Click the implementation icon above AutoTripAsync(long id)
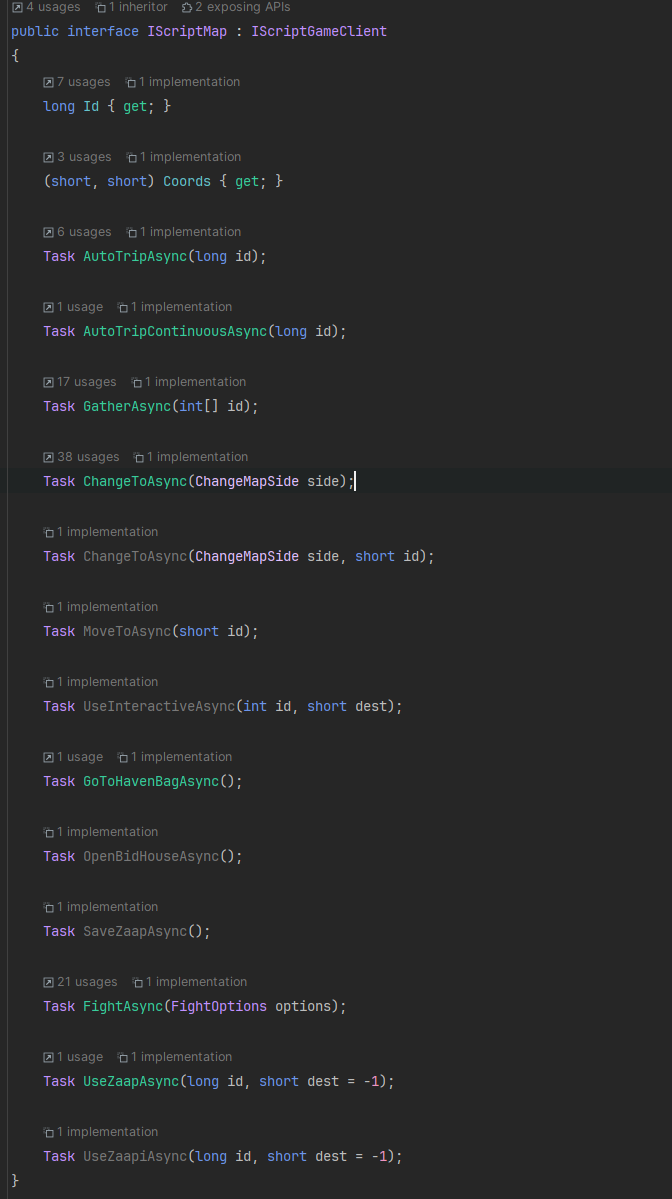The image size is (672, 1199). point(131,232)
